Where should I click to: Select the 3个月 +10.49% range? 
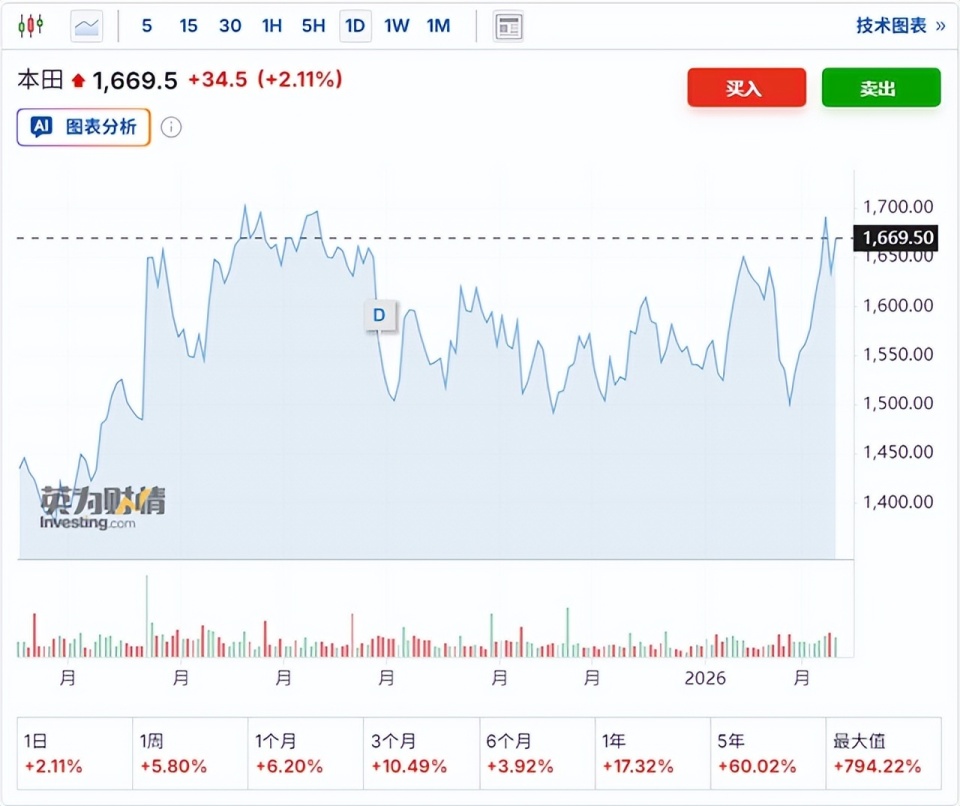coord(422,753)
